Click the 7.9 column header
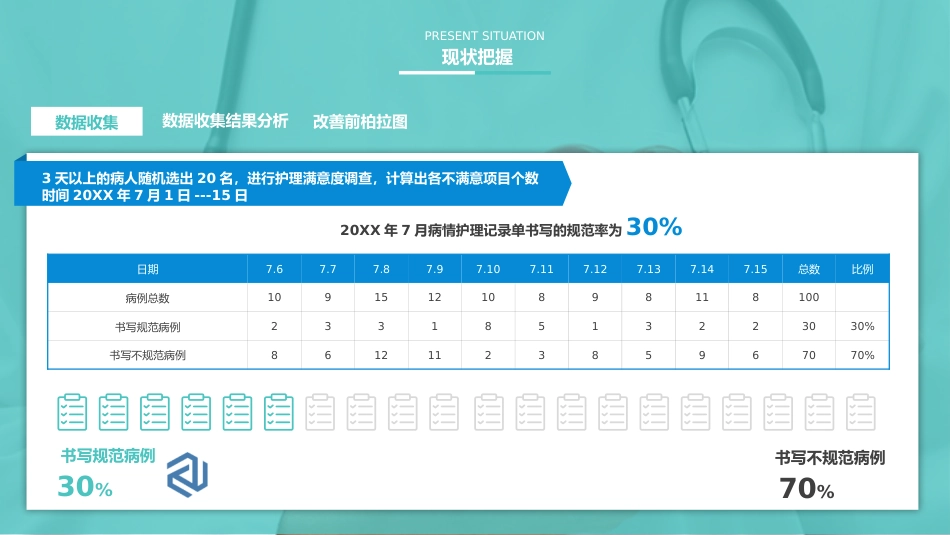Viewport: 950px width, 535px height. tap(434, 269)
